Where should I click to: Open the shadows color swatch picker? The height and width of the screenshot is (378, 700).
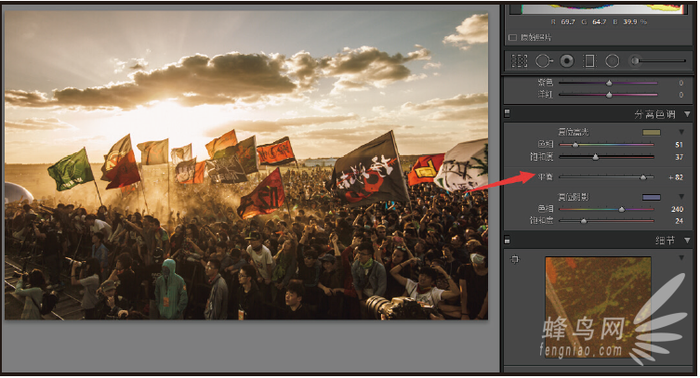(651, 197)
